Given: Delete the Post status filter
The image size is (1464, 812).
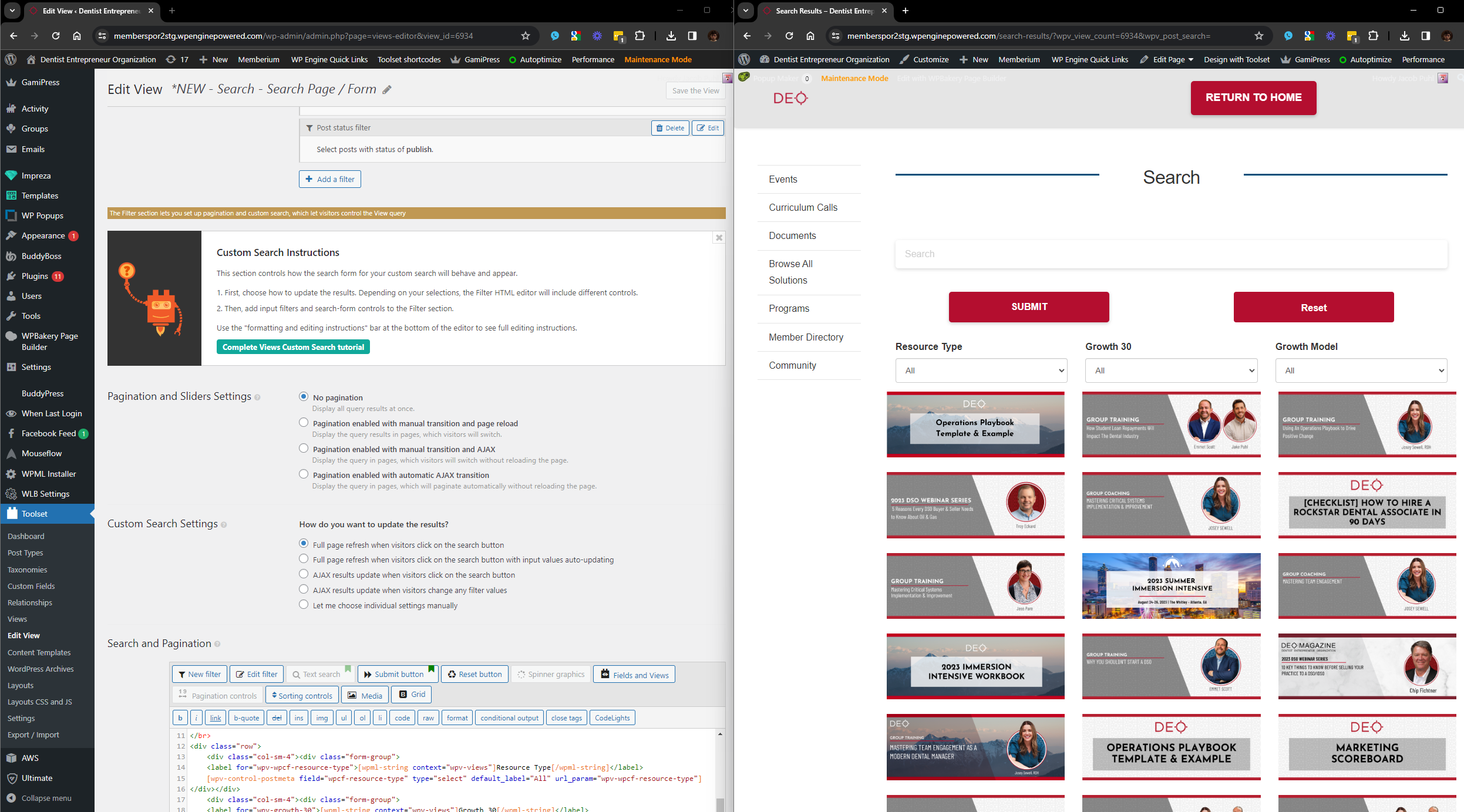Looking at the screenshot, I should [670, 128].
